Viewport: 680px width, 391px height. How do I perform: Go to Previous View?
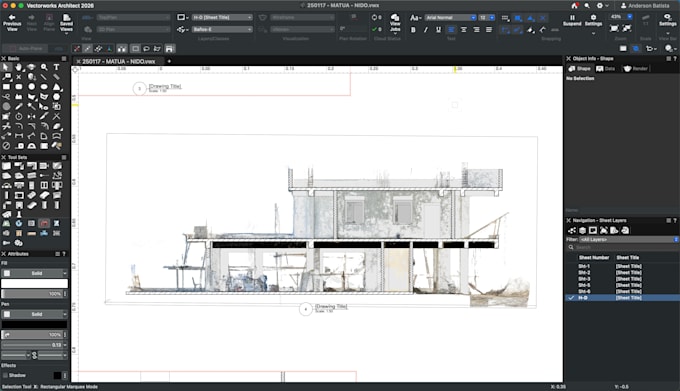tap(12, 23)
